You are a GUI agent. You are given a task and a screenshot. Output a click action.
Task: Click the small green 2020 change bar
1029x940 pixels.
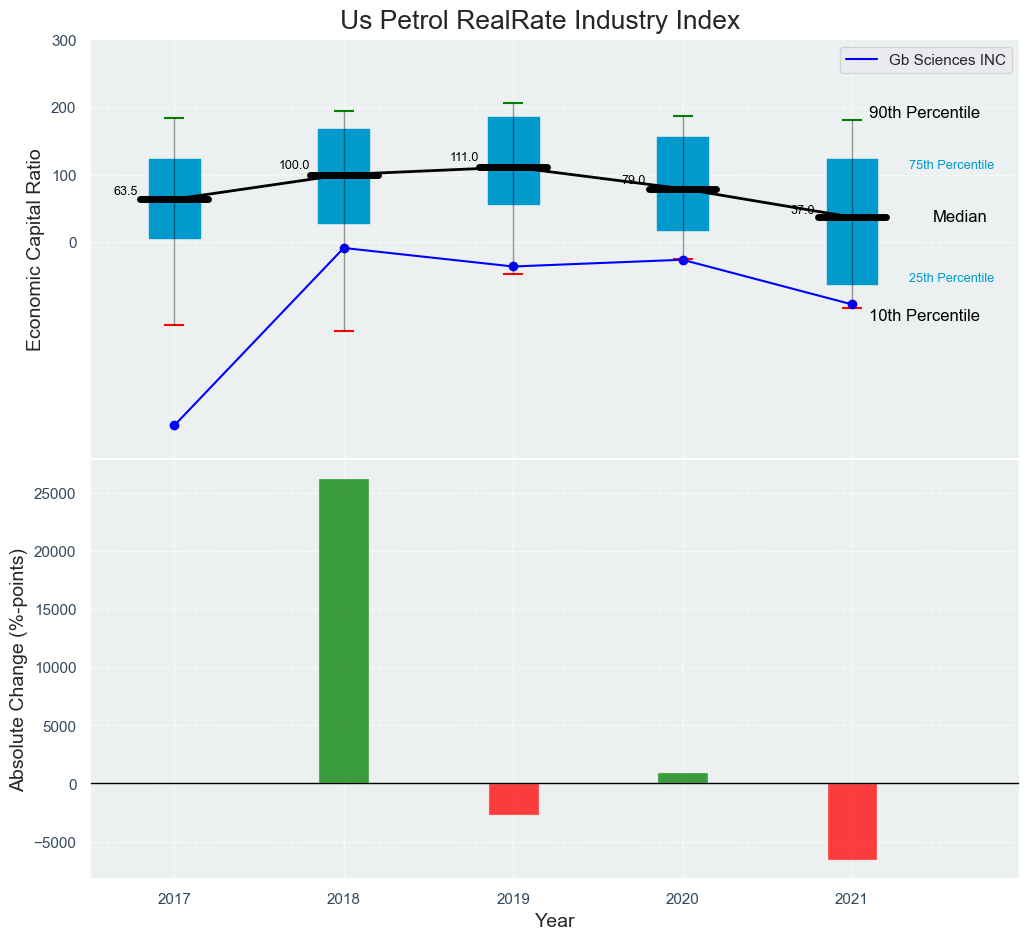point(683,778)
